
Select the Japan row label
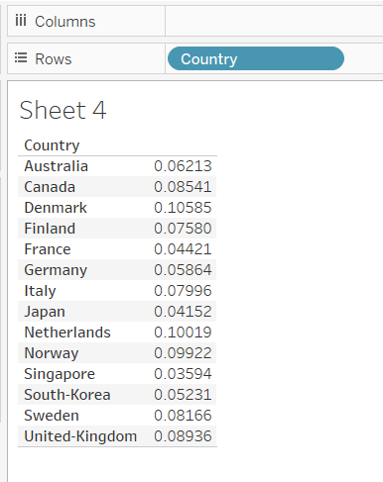[x=44, y=312]
